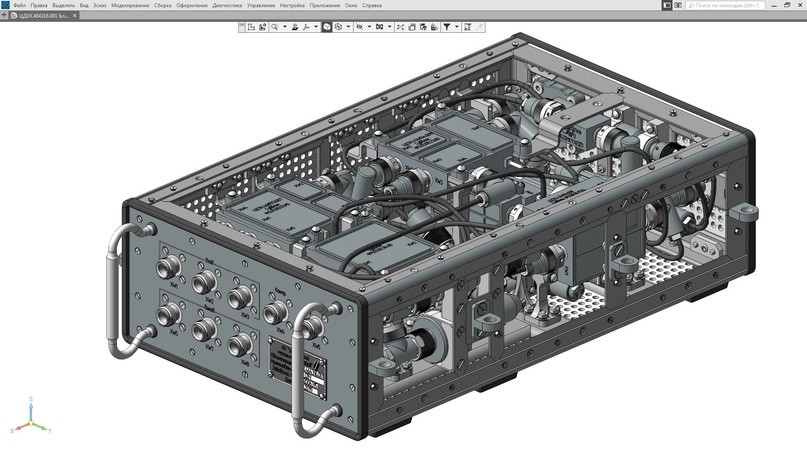Expand the hide-objects eye dropdown arrow
This screenshot has height=454, width=807.
(x=369, y=27)
